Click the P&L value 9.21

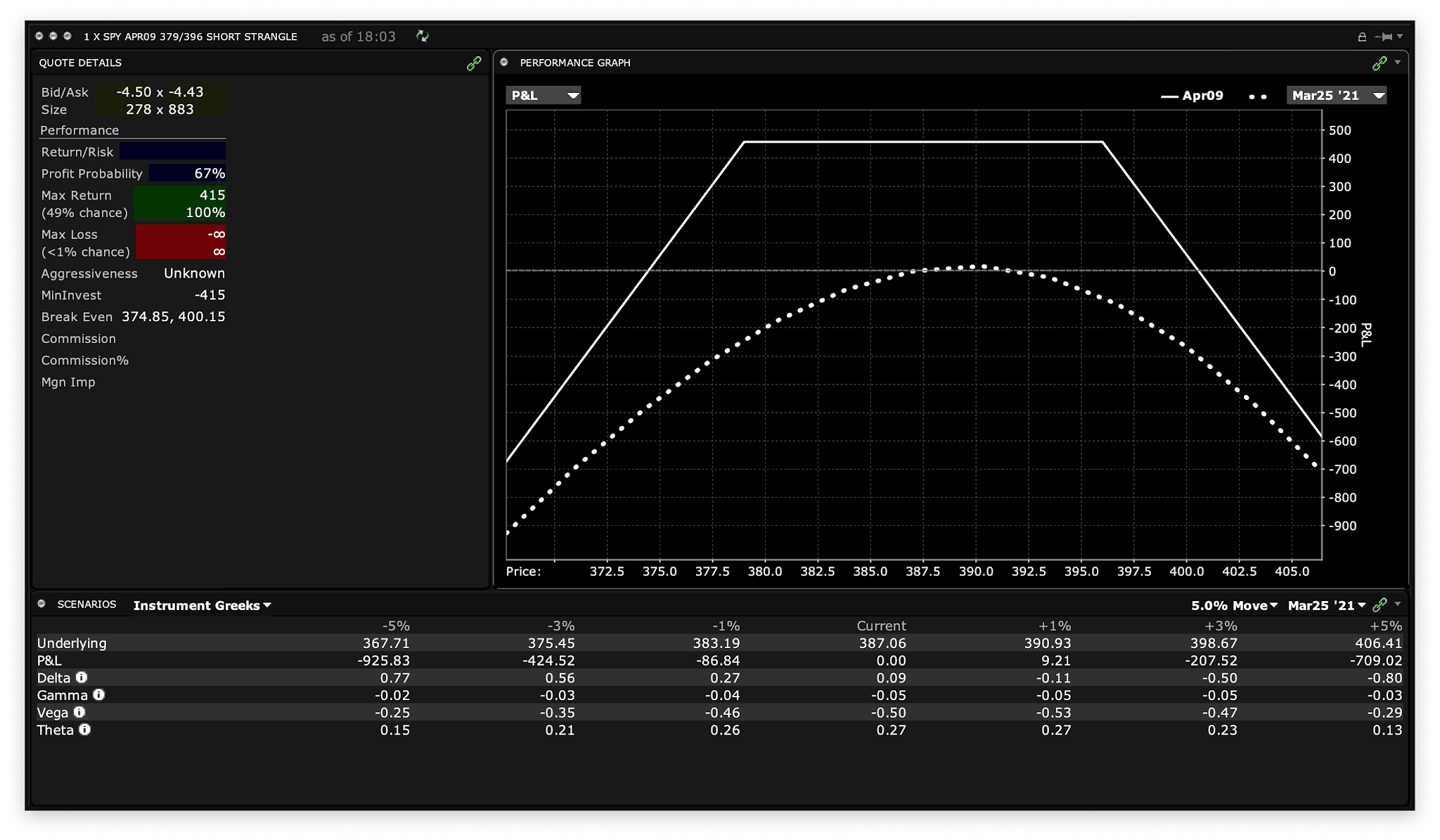click(x=1055, y=661)
